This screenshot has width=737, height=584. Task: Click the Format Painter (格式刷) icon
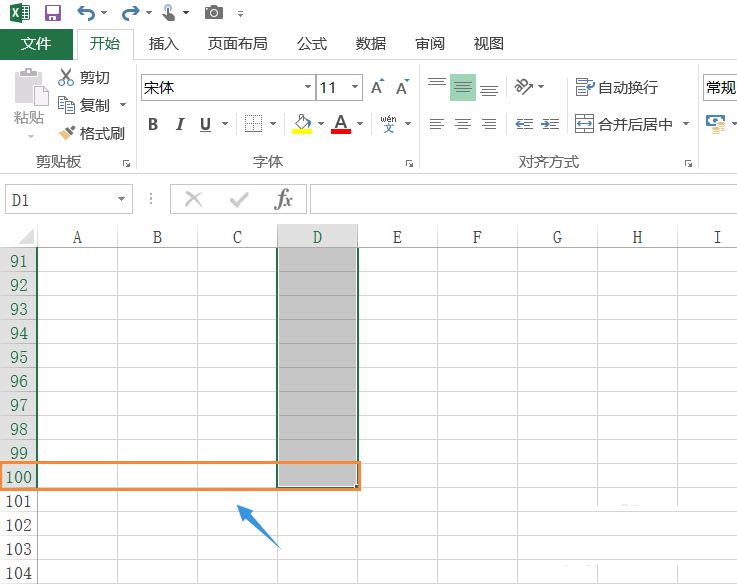(x=68, y=133)
